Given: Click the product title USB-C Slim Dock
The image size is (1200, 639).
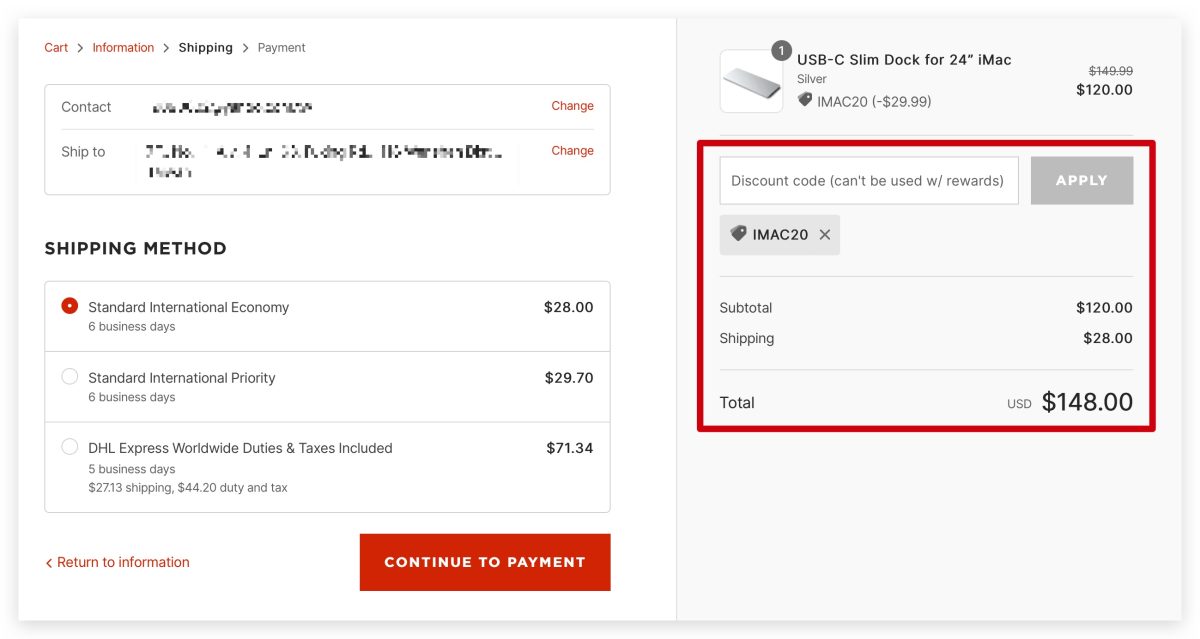Looking at the screenshot, I should click(x=904, y=60).
